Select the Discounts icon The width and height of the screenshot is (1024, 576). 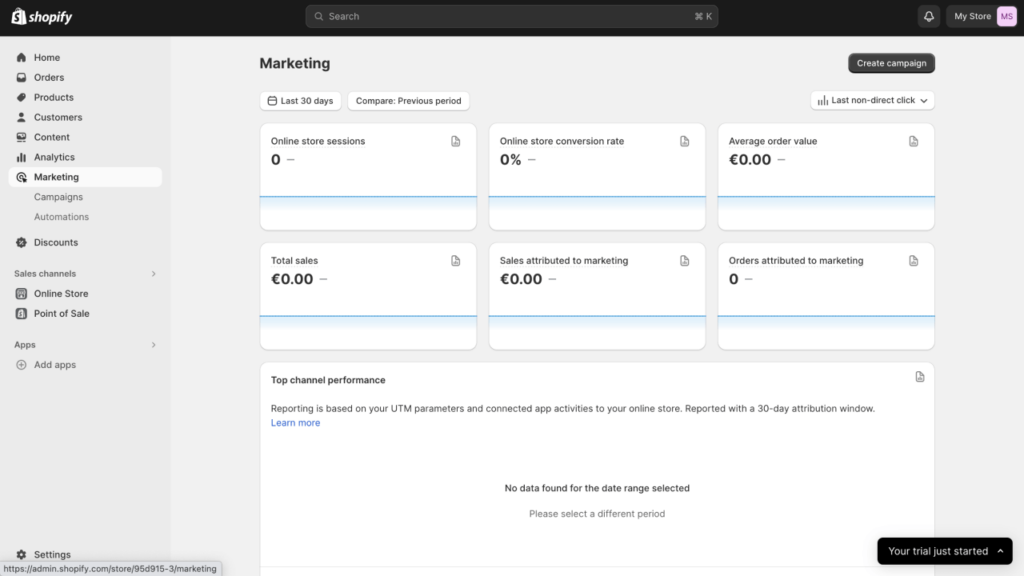[x=20, y=242]
